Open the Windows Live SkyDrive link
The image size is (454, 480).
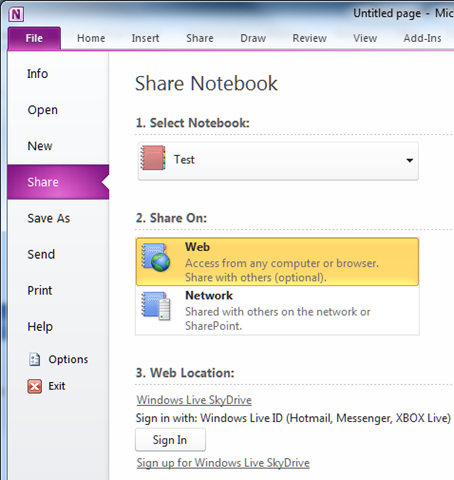pyautogui.click(x=194, y=400)
